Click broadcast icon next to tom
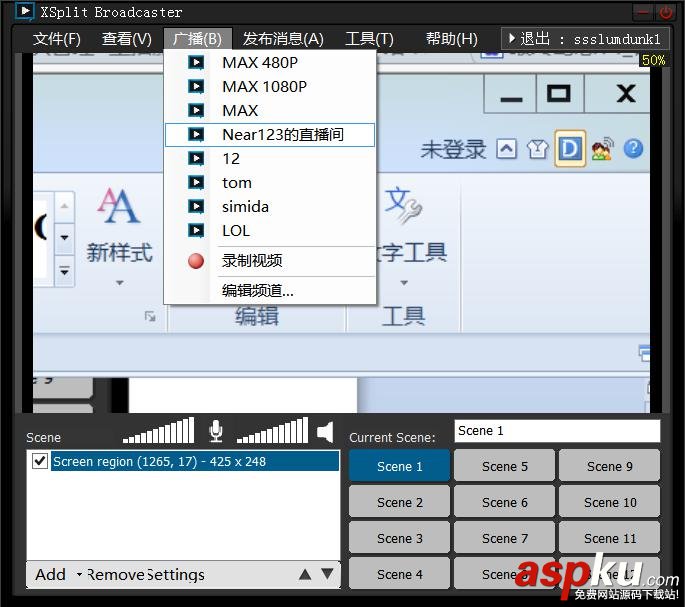 pyautogui.click(x=196, y=183)
